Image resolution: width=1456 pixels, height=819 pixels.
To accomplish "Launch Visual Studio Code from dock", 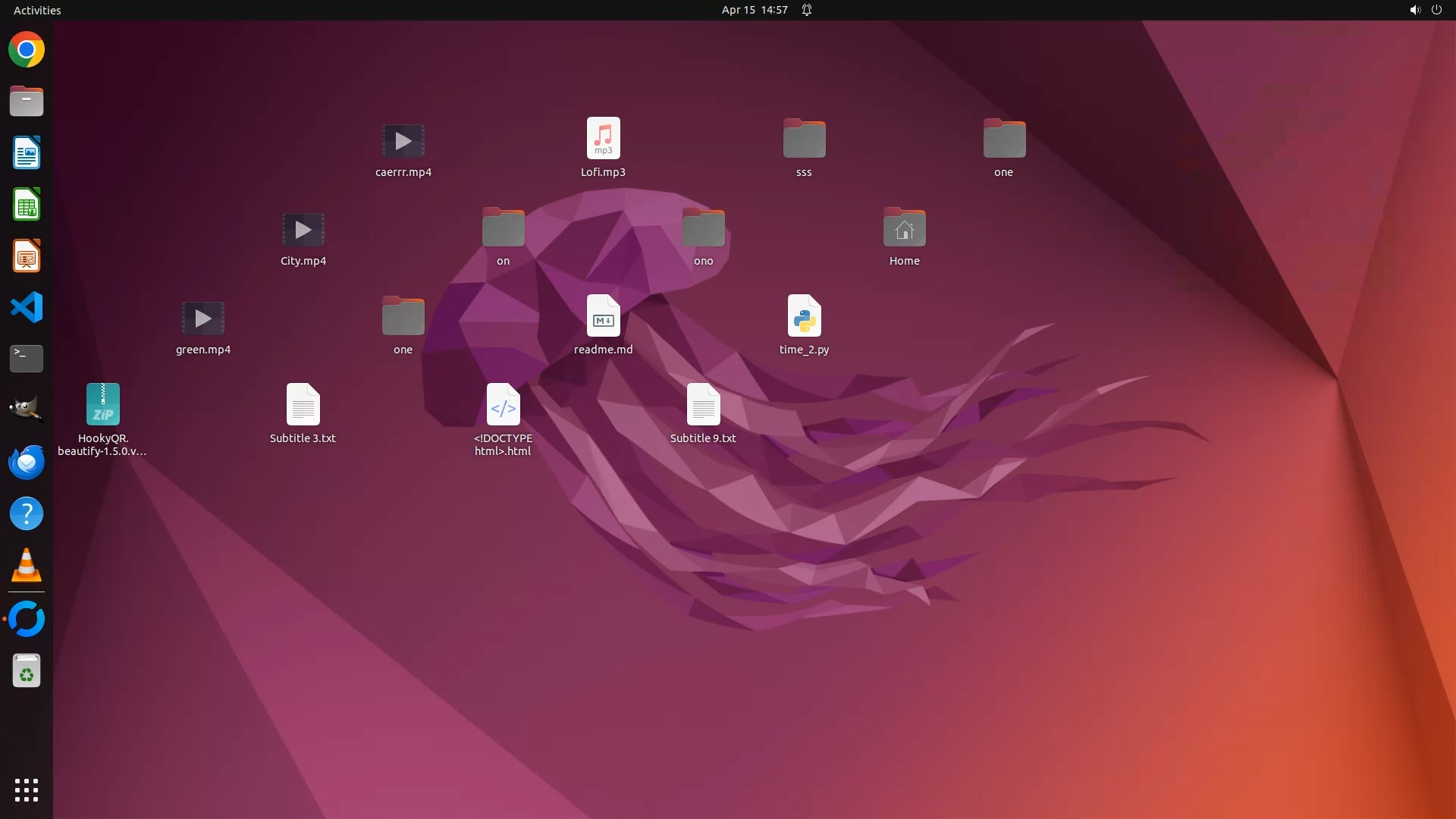I will coord(27,308).
